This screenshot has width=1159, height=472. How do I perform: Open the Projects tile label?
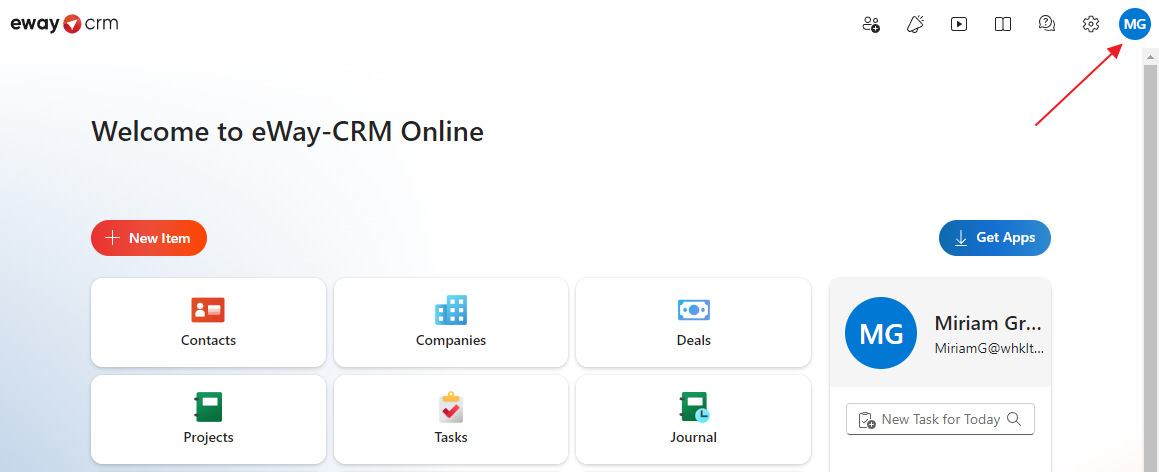pos(208,437)
